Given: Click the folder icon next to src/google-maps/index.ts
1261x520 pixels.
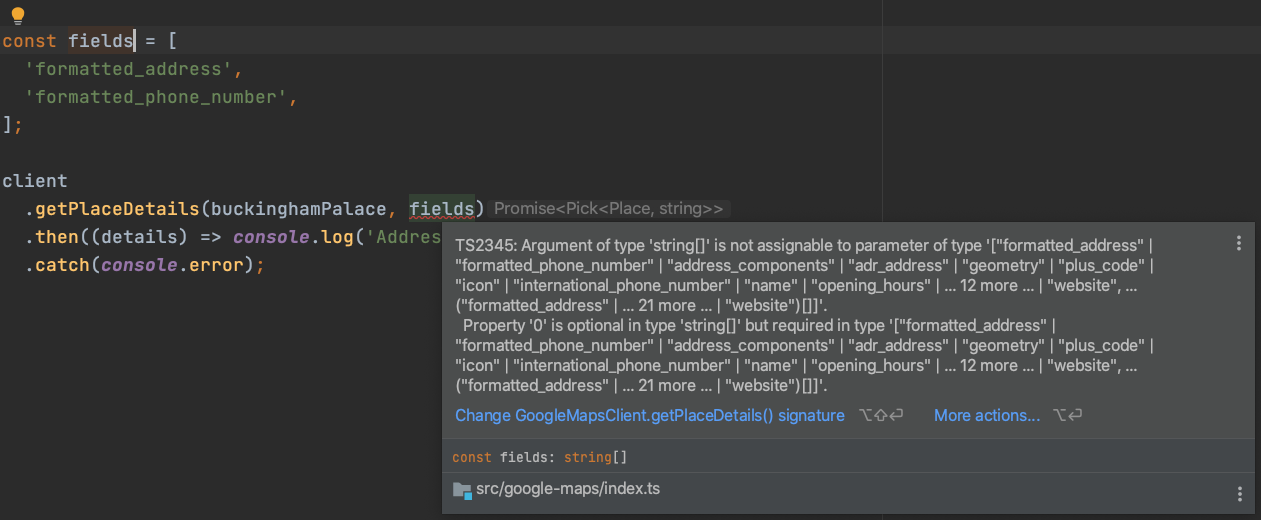Looking at the screenshot, I should point(462,490).
